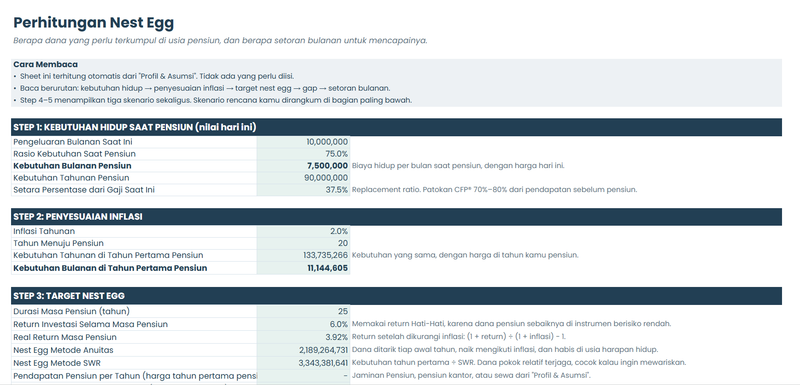The height and width of the screenshot is (385, 800).
Task: Click the 'Replacement ratio. Patokan CFP' note
Action: pos(494,190)
